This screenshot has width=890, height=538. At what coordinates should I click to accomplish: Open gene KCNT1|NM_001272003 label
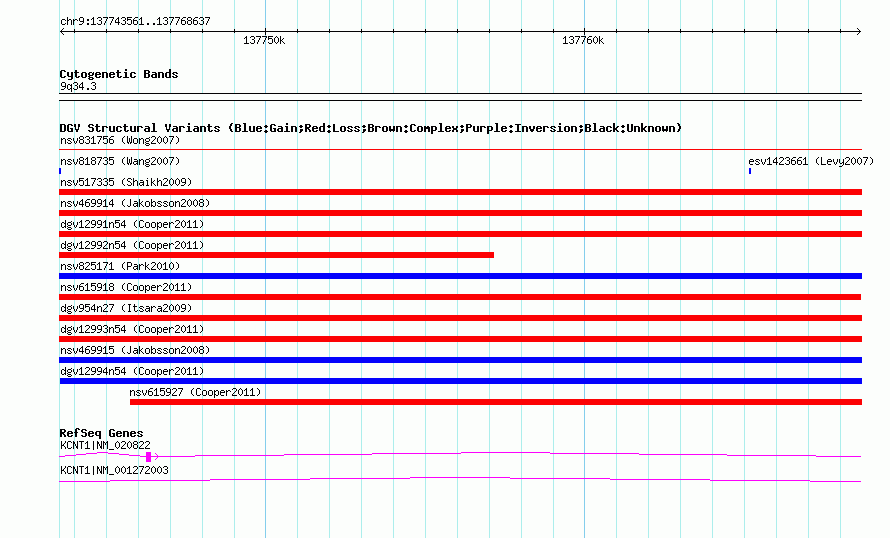coord(114,470)
